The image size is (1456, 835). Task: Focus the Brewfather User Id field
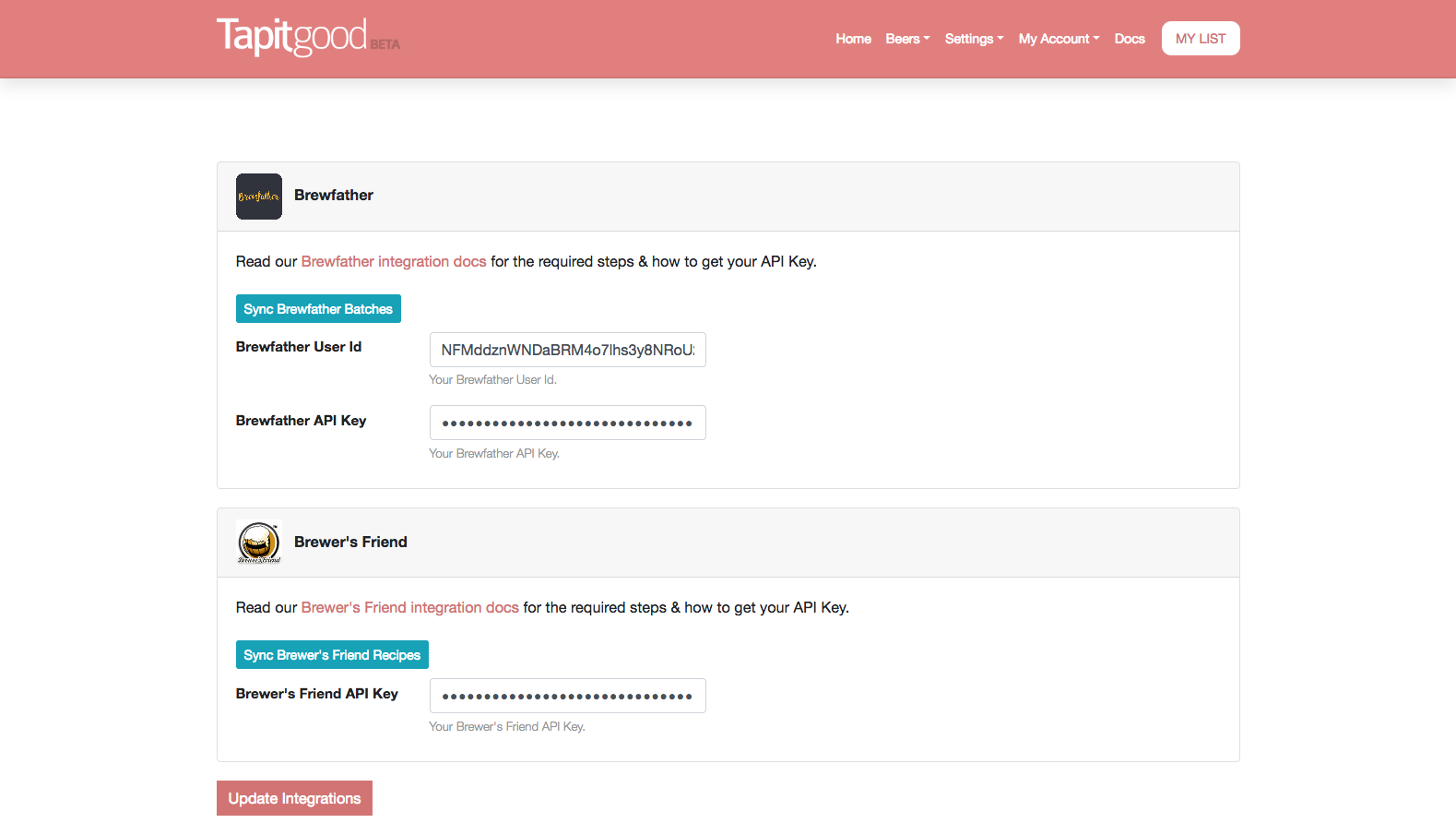coord(568,350)
